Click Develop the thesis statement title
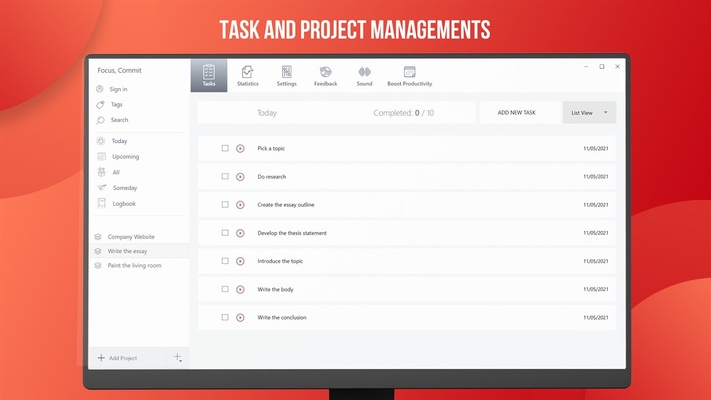This screenshot has width=711, height=400. click(292, 233)
